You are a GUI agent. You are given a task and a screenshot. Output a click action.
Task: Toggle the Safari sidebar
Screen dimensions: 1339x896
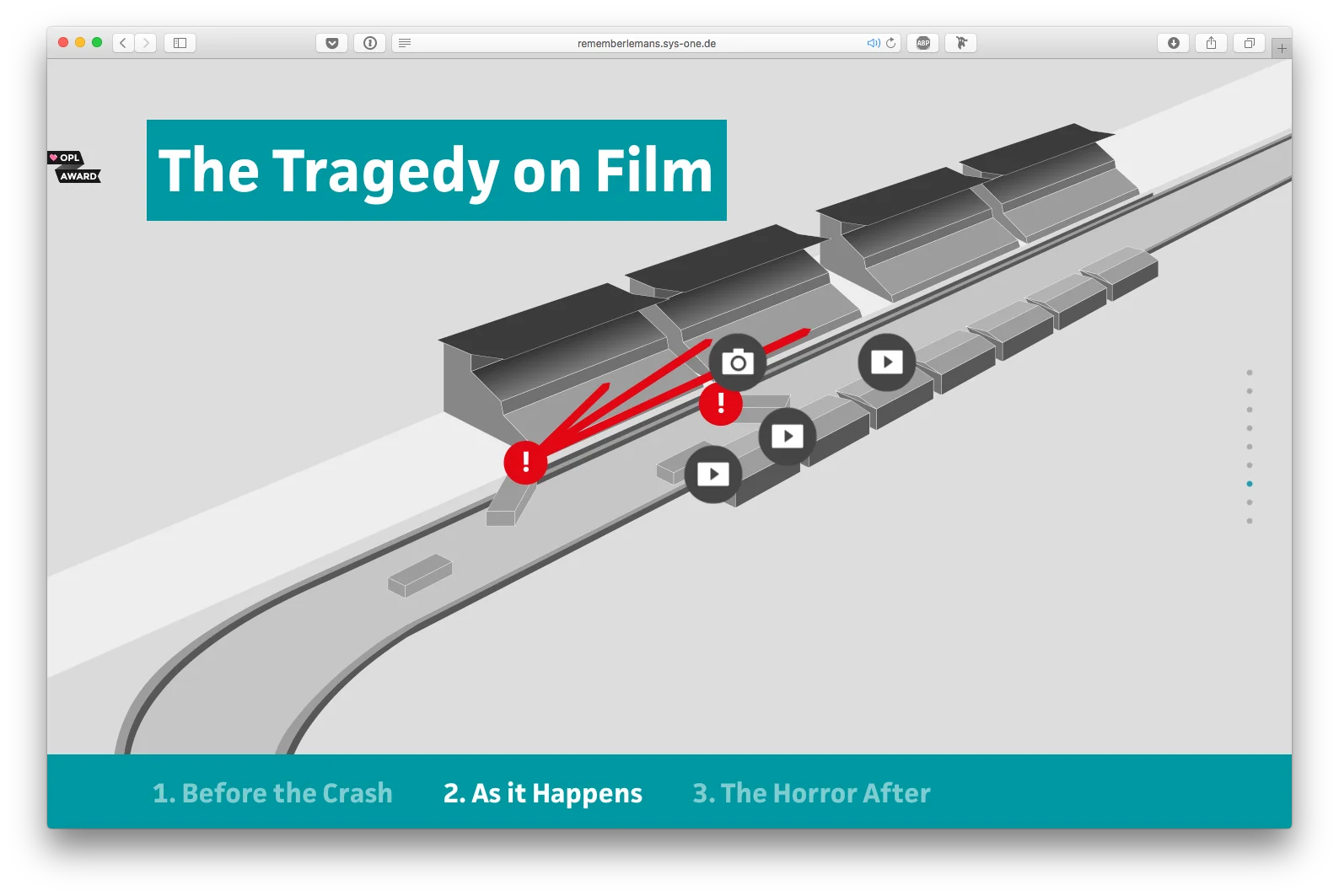[x=180, y=43]
